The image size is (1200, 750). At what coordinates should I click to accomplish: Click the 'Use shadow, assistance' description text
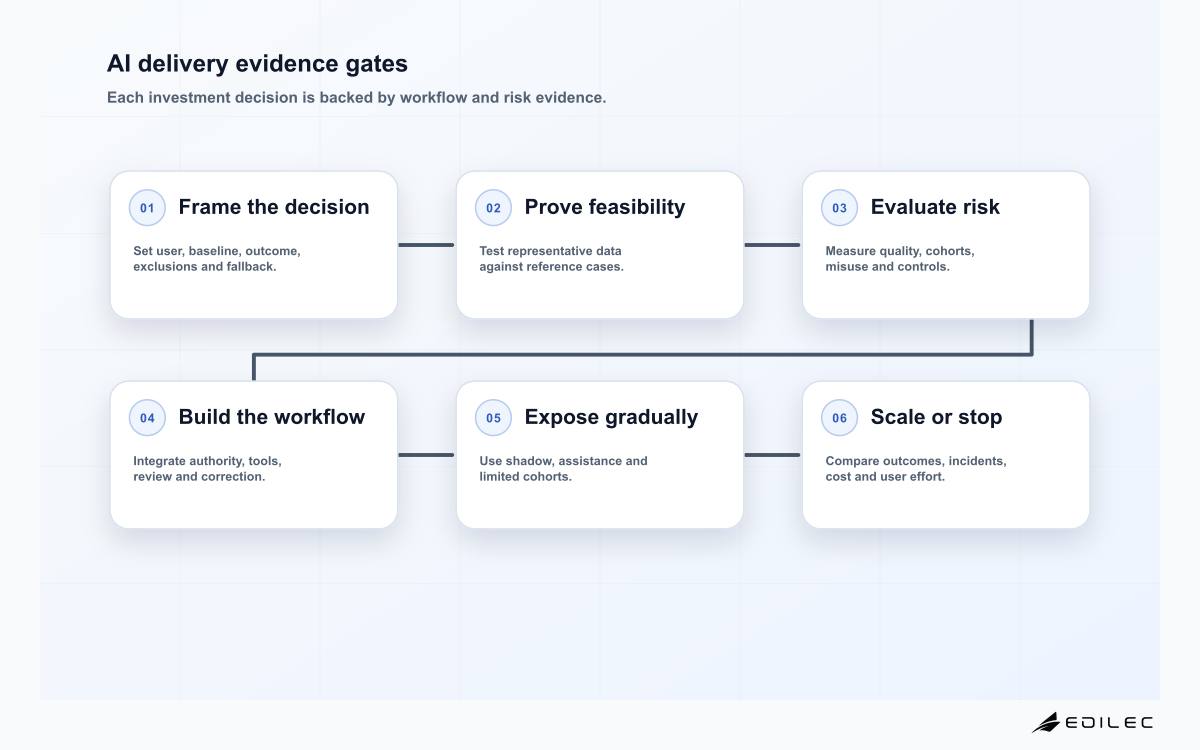pyautogui.click(x=563, y=469)
